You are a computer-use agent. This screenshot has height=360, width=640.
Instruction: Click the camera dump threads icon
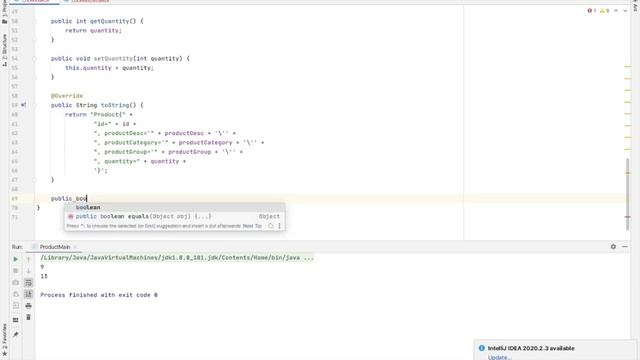pyautogui.click(x=16, y=282)
